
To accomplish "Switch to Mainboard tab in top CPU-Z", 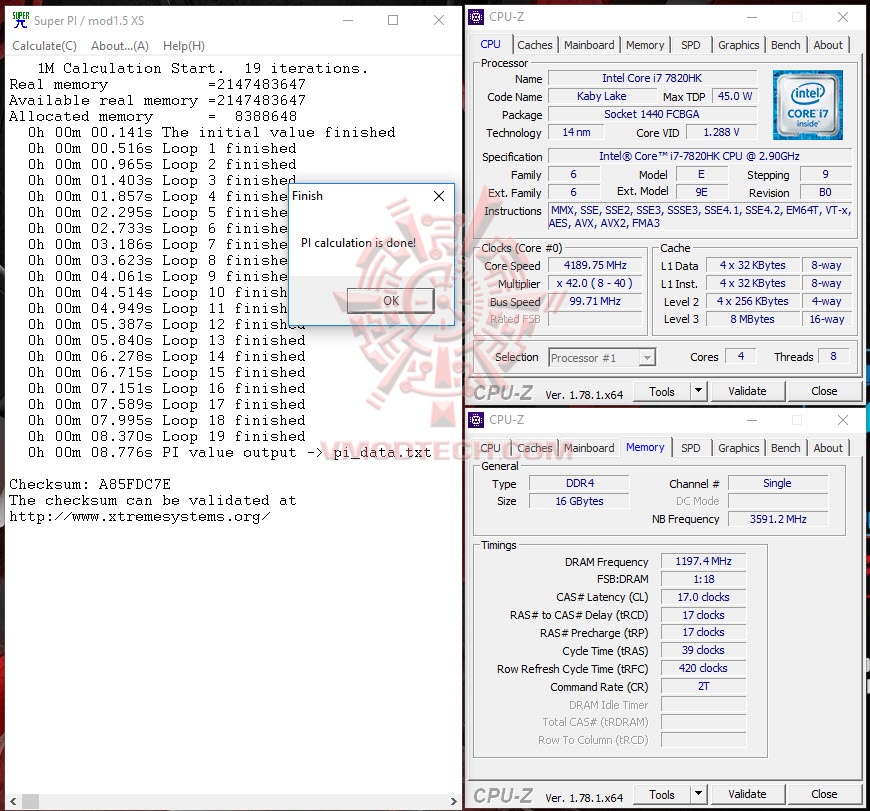I will click(x=589, y=45).
